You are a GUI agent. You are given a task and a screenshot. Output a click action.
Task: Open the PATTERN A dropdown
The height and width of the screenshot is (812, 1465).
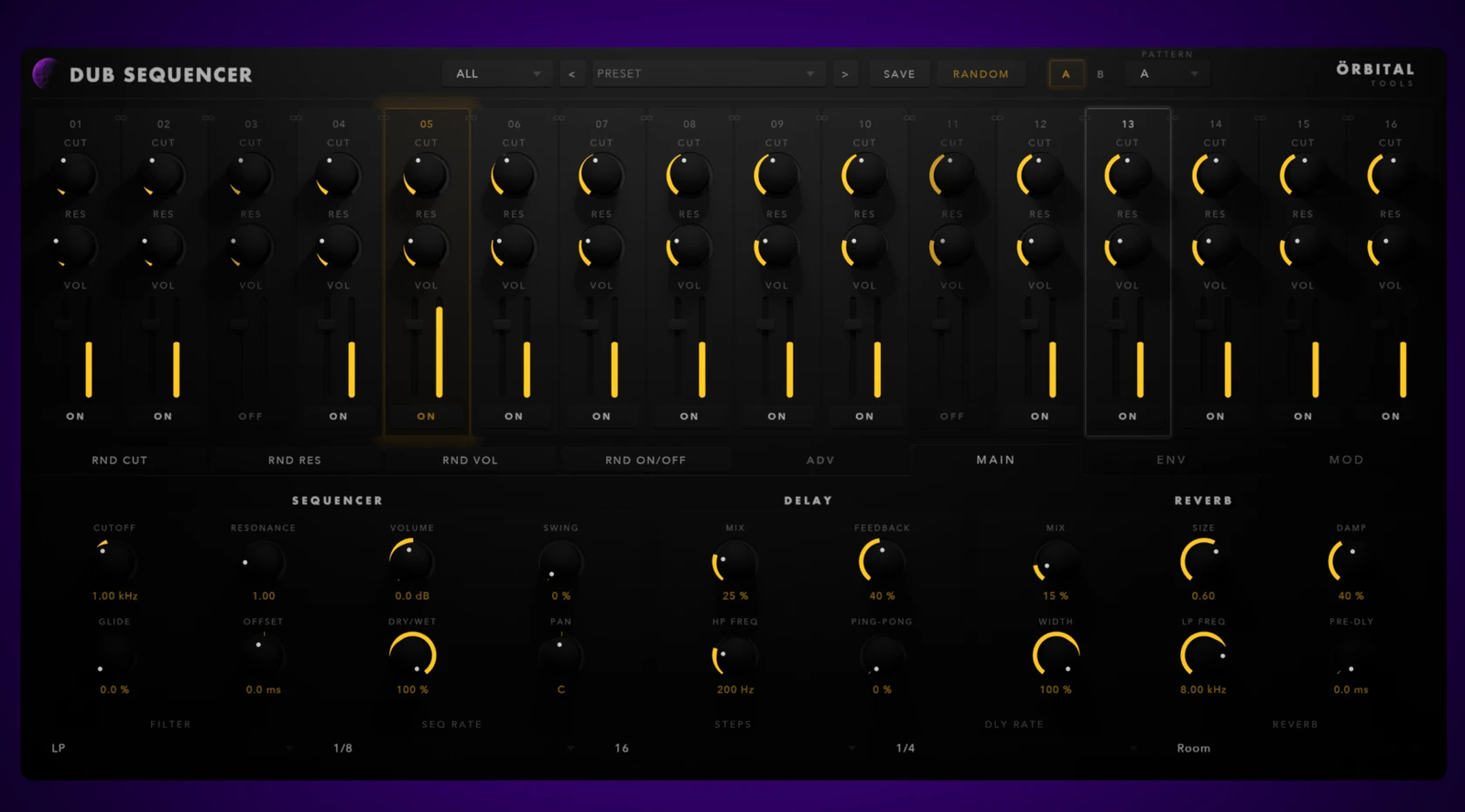(x=1169, y=74)
